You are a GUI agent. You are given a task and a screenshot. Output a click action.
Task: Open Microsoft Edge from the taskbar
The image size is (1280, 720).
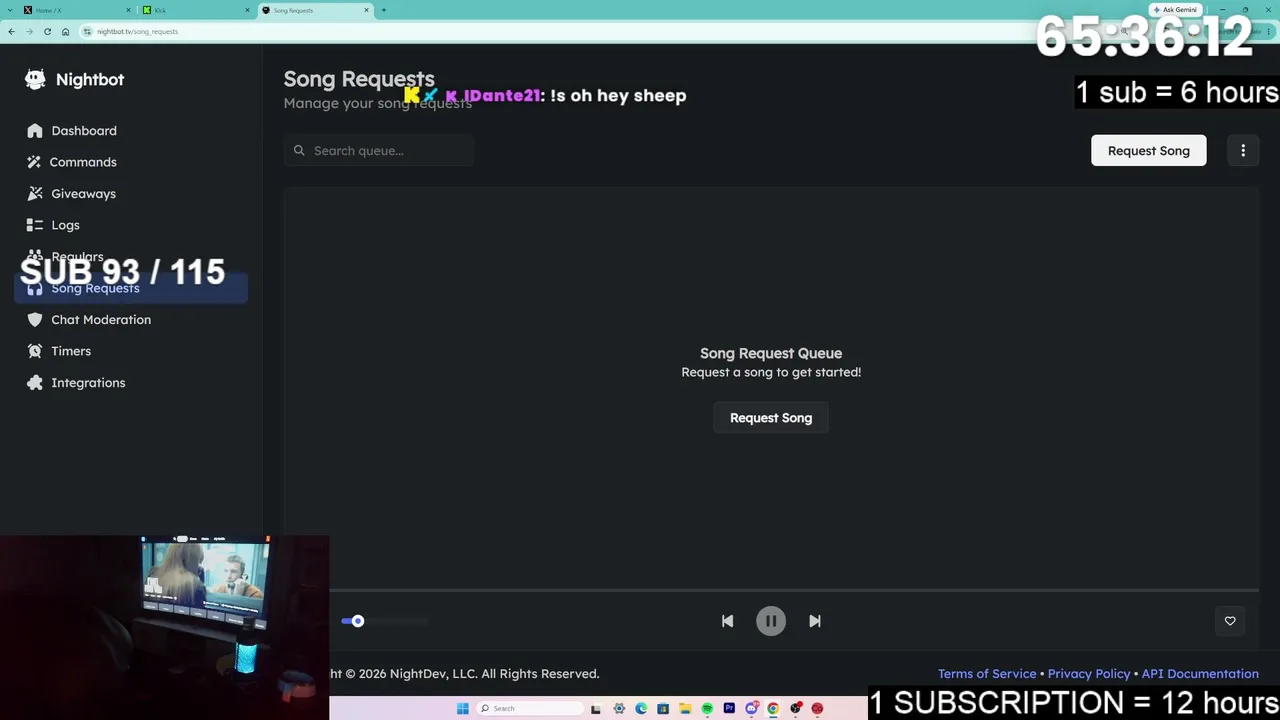click(x=641, y=709)
